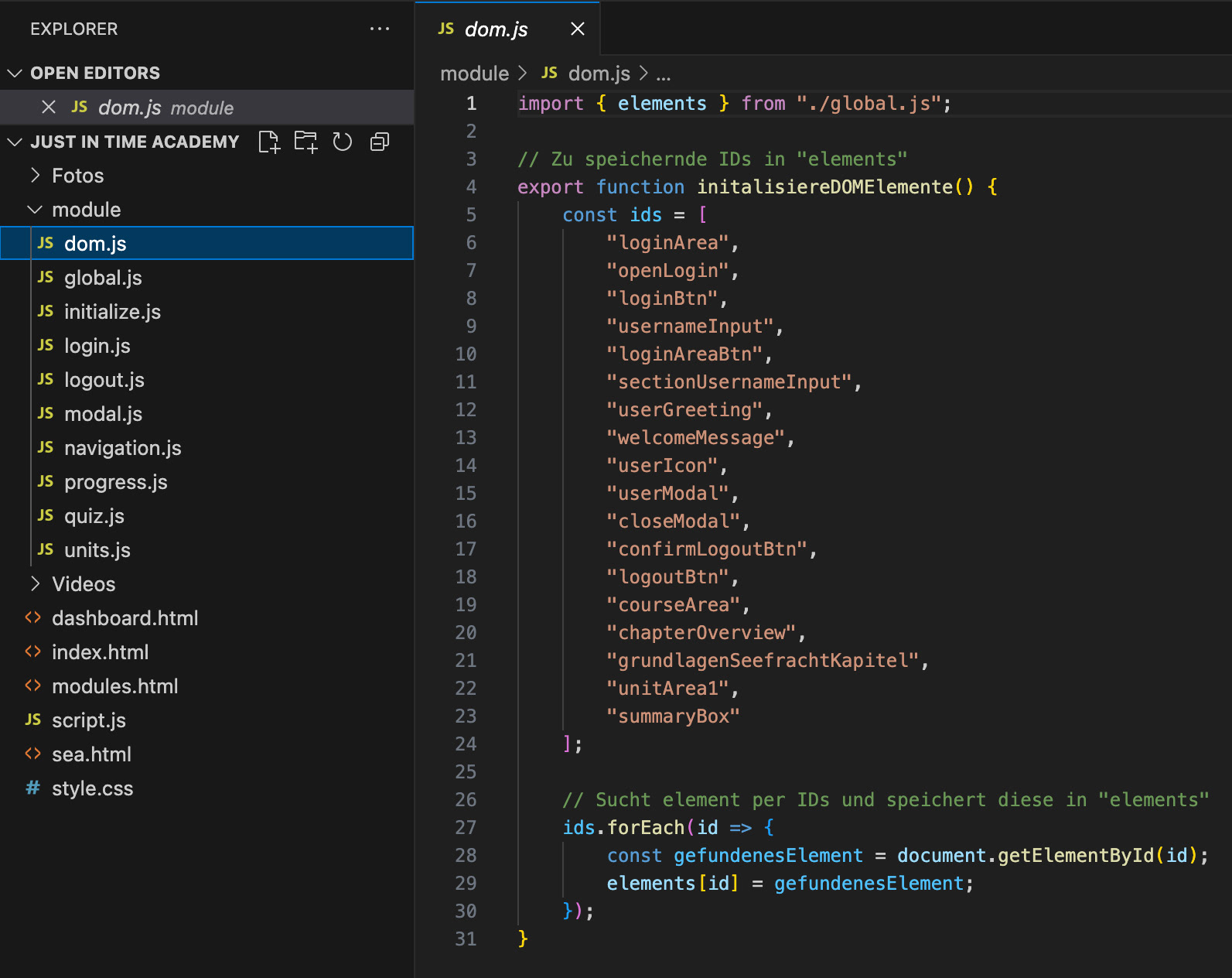Click the New Folder icon in explorer header
This screenshot has width=1232, height=978.
point(305,142)
